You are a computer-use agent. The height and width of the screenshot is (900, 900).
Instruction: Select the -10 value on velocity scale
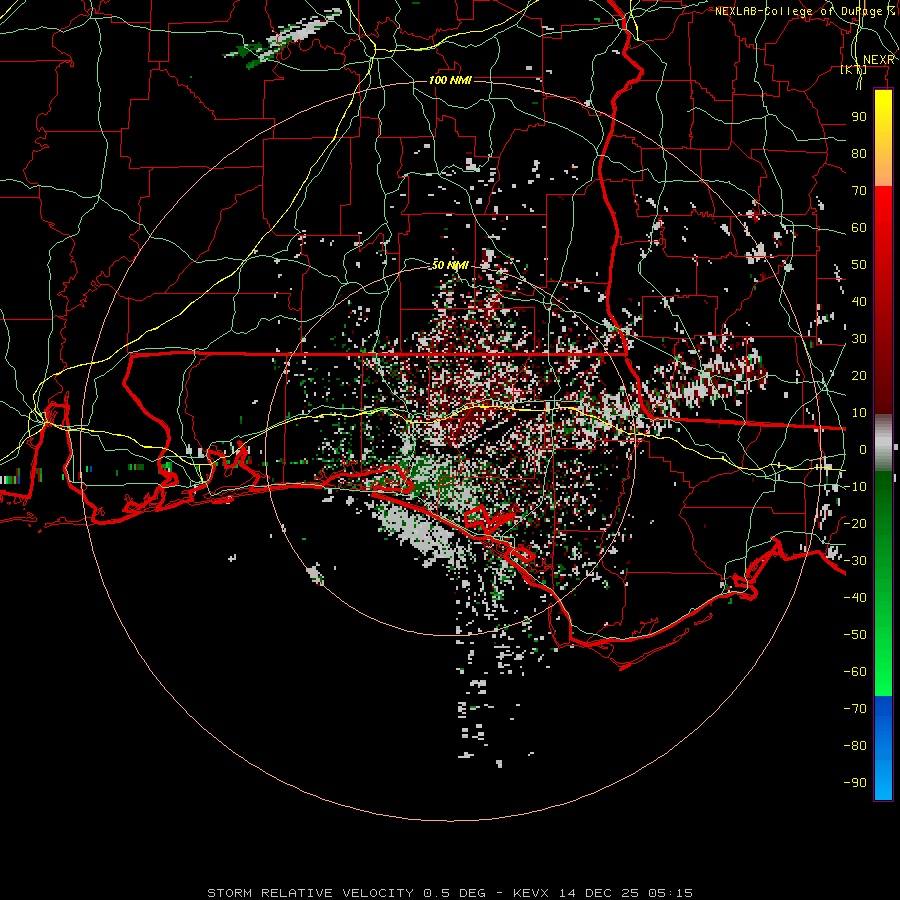click(855, 487)
